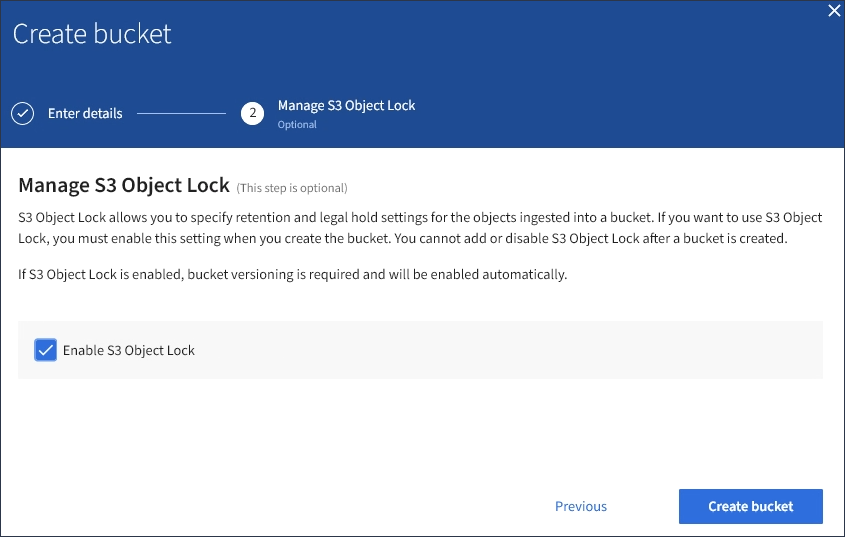Click the 'Create bucket' dialog title
This screenshot has width=845, height=537.
click(x=92, y=34)
